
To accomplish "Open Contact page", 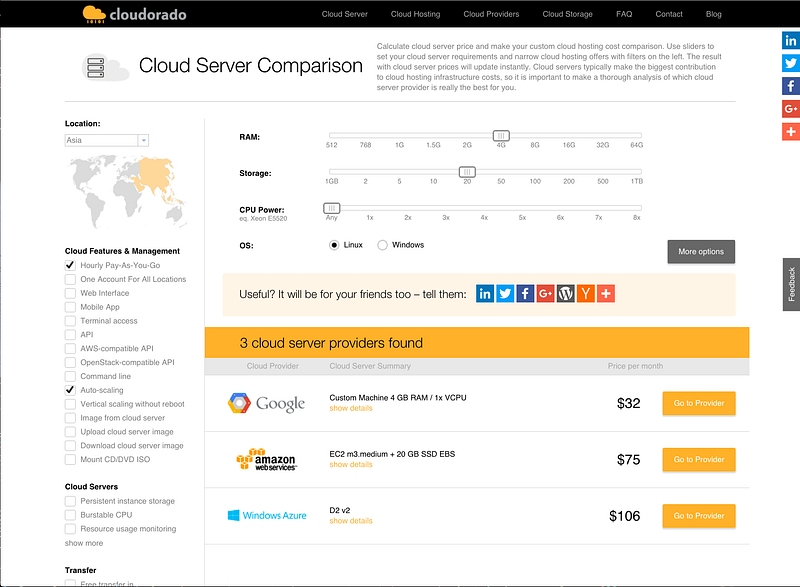I will tap(669, 14).
